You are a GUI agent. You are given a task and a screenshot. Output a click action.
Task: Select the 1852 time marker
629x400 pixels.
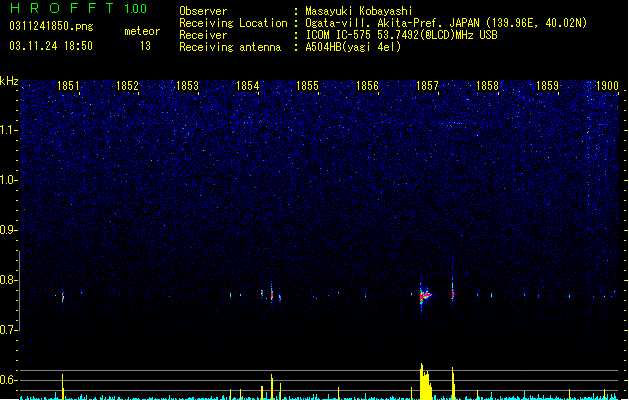coord(127,85)
